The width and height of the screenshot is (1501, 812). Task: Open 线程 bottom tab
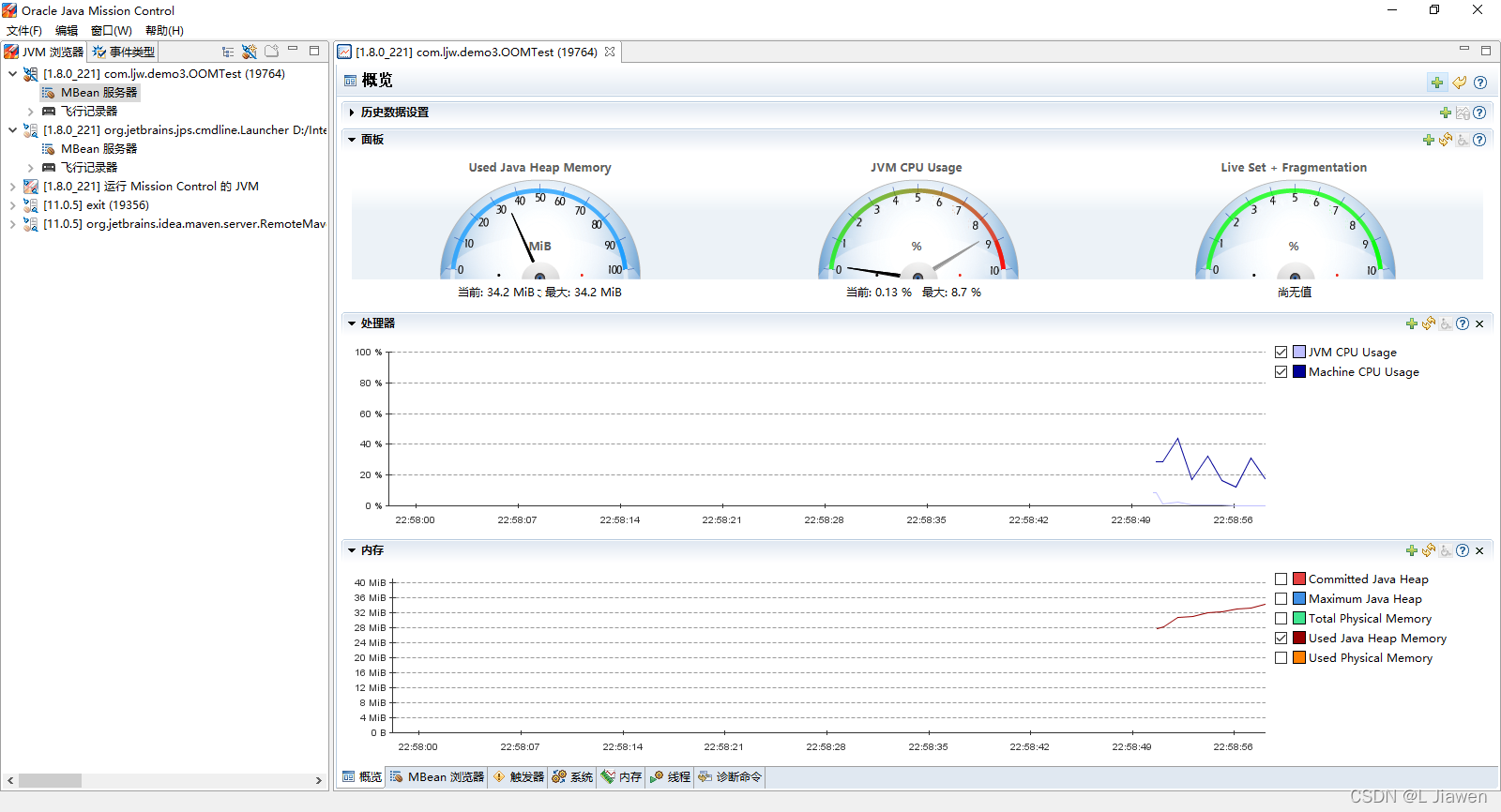670,777
